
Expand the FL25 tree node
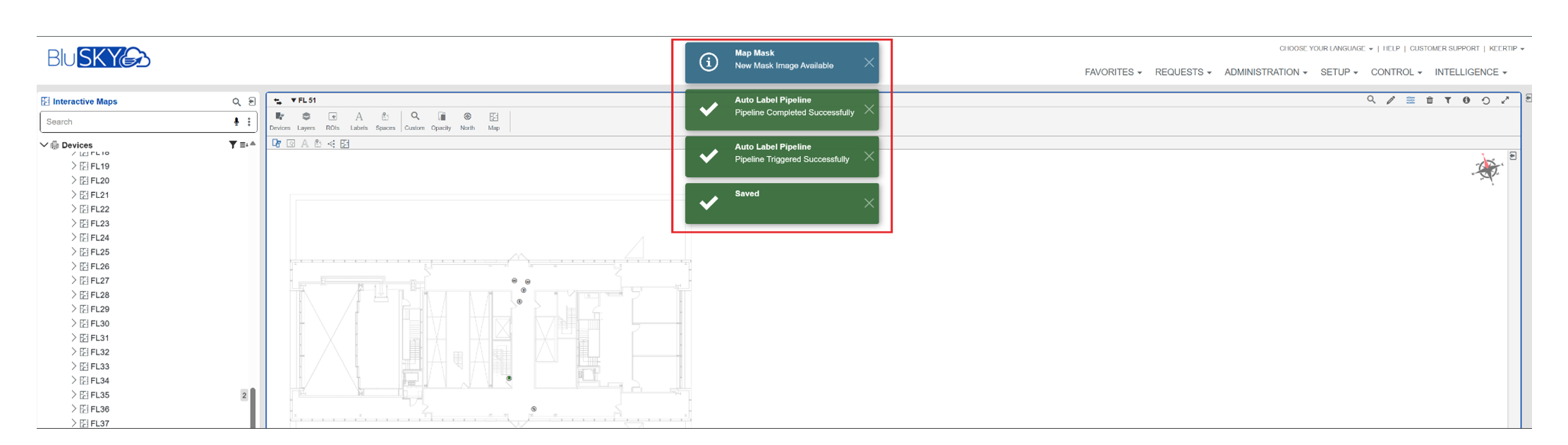coord(73,252)
